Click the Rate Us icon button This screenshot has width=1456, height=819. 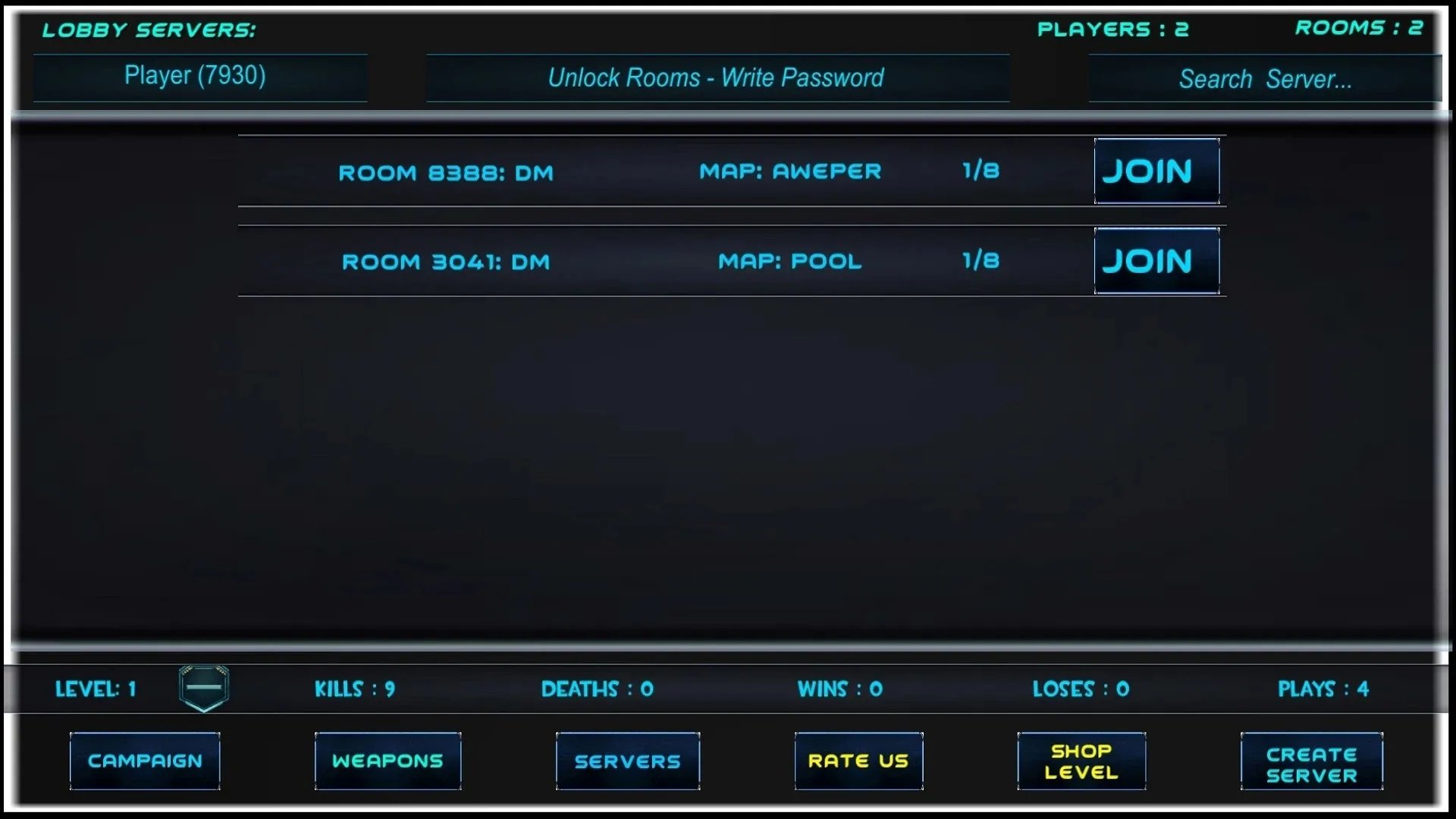point(857,760)
